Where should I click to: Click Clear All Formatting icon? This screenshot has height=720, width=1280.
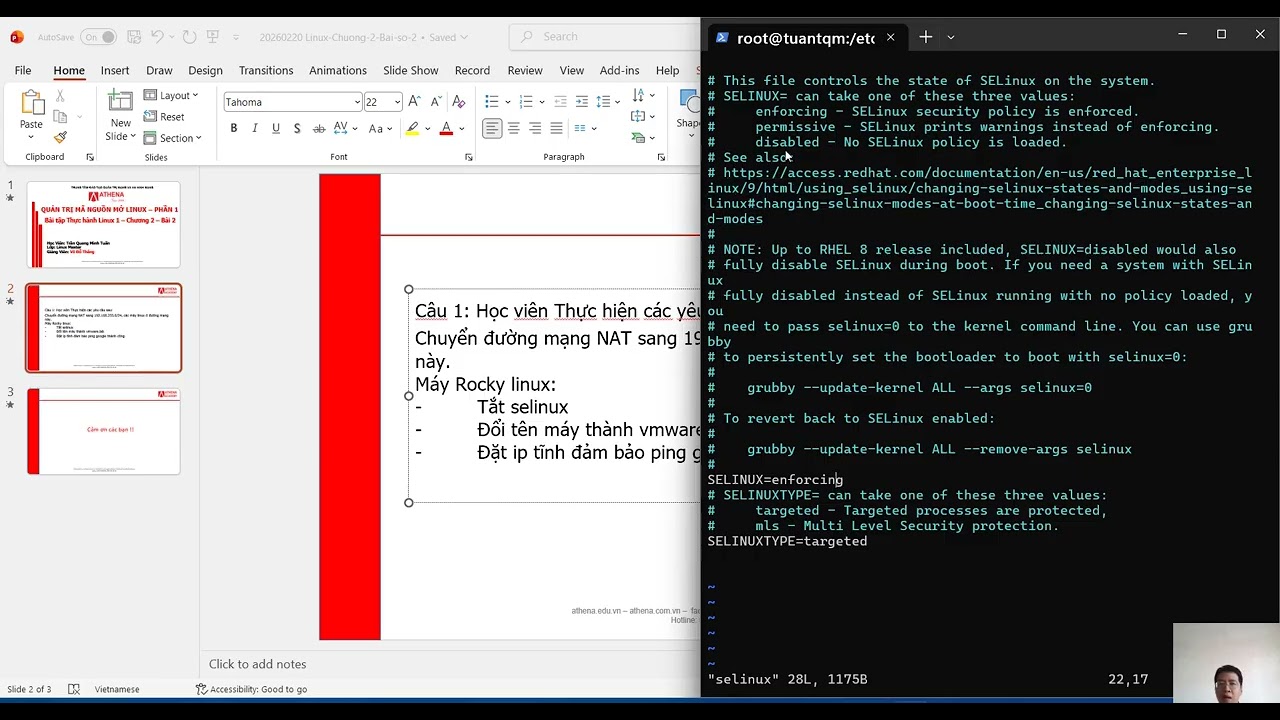tap(459, 102)
